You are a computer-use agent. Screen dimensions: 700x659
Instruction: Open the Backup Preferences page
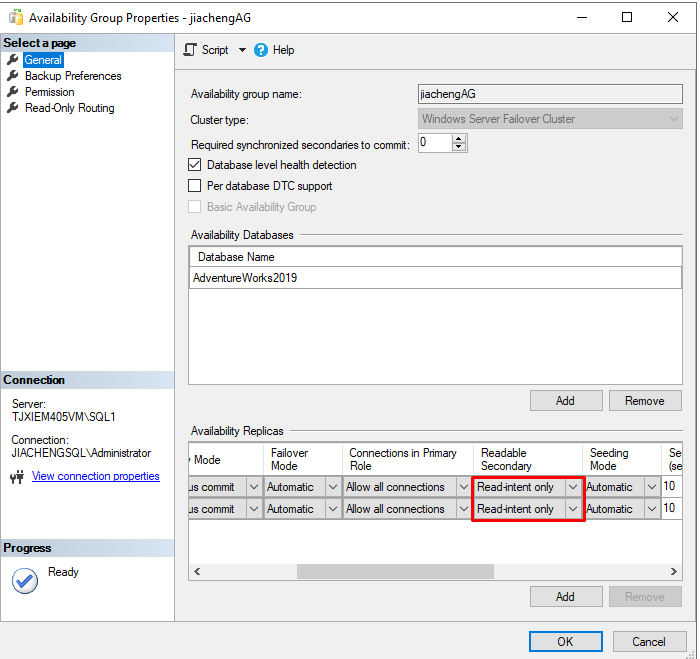(73, 76)
